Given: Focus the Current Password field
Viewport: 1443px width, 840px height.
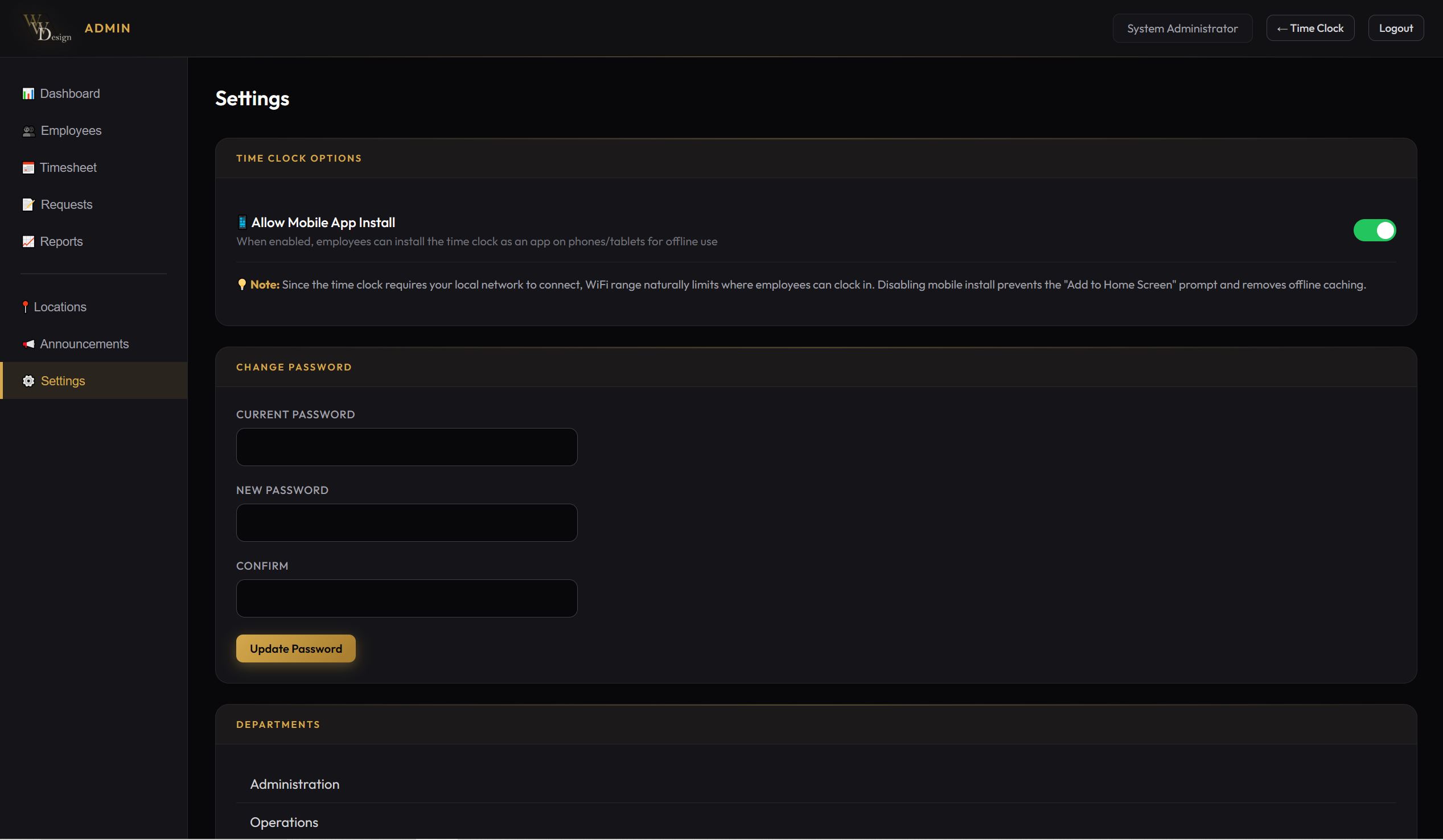Looking at the screenshot, I should pyautogui.click(x=406, y=447).
